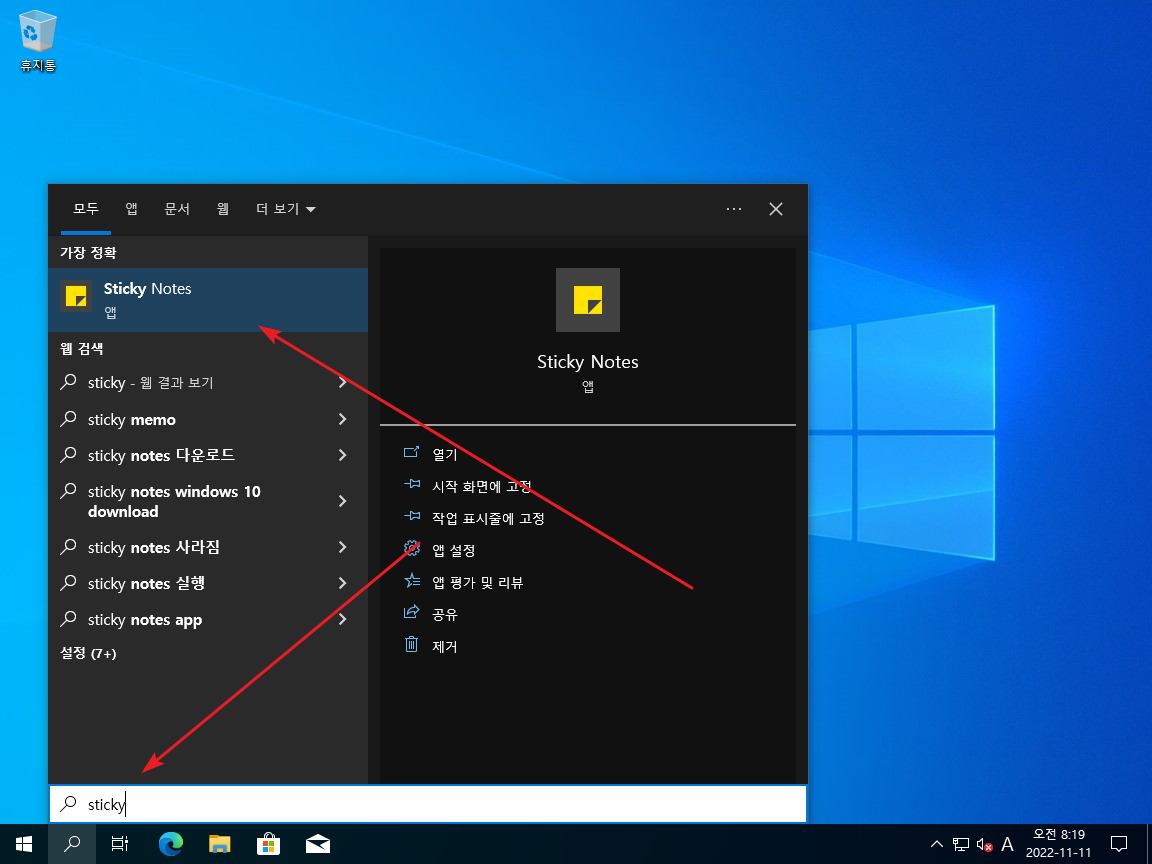
Task: Switch input language with the A indicator
Action: click(x=1007, y=844)
